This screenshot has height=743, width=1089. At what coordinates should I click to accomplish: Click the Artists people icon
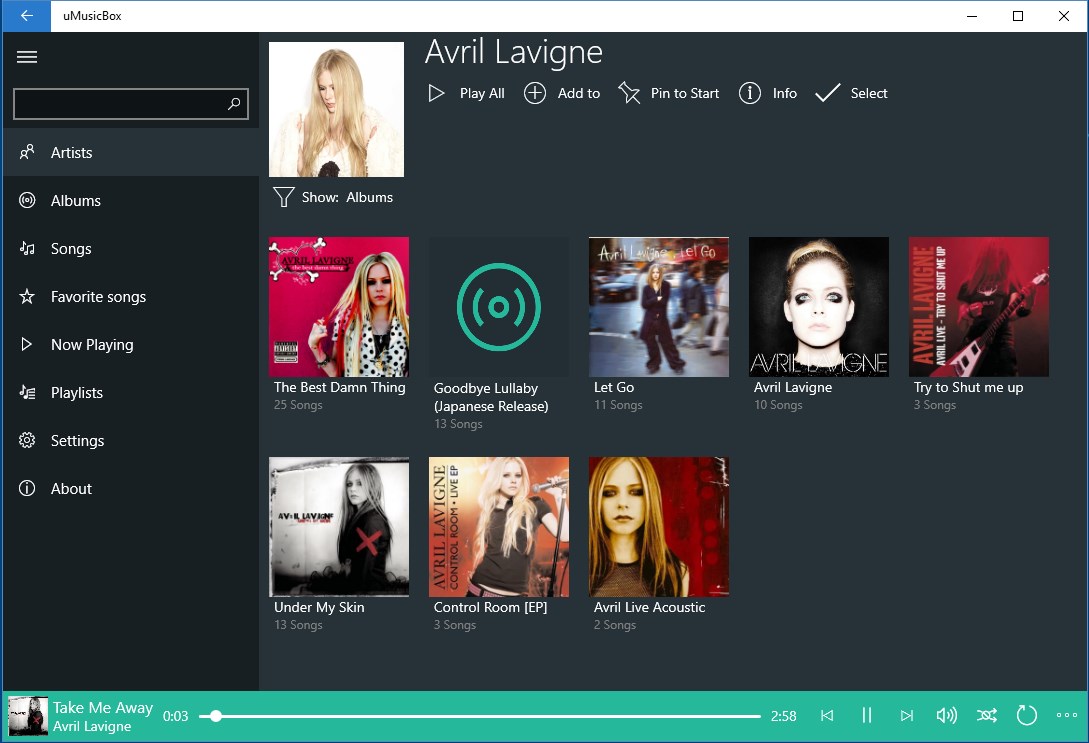pos(27,152)
